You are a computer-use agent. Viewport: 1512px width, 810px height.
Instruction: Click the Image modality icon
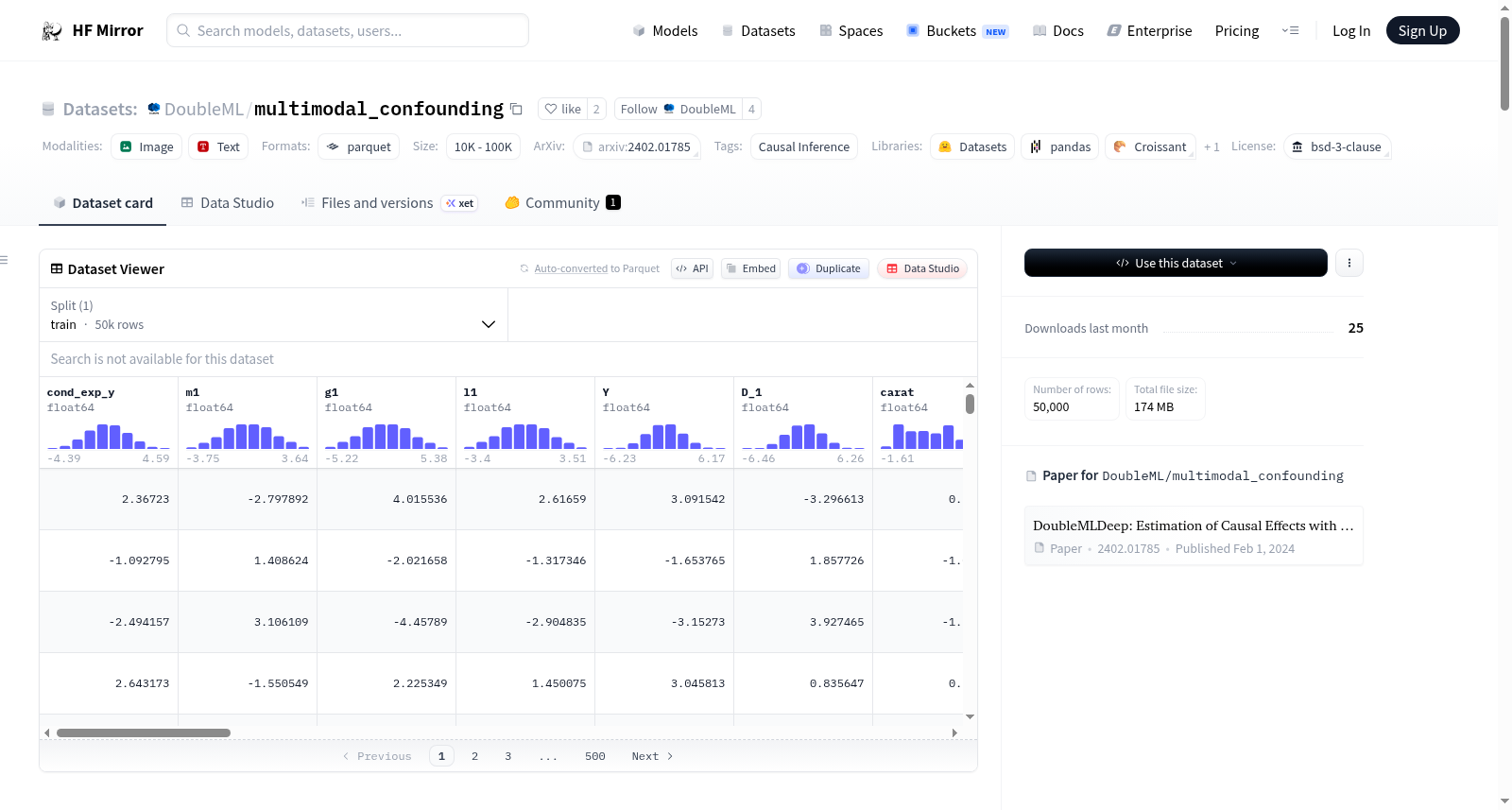[126, 146]
